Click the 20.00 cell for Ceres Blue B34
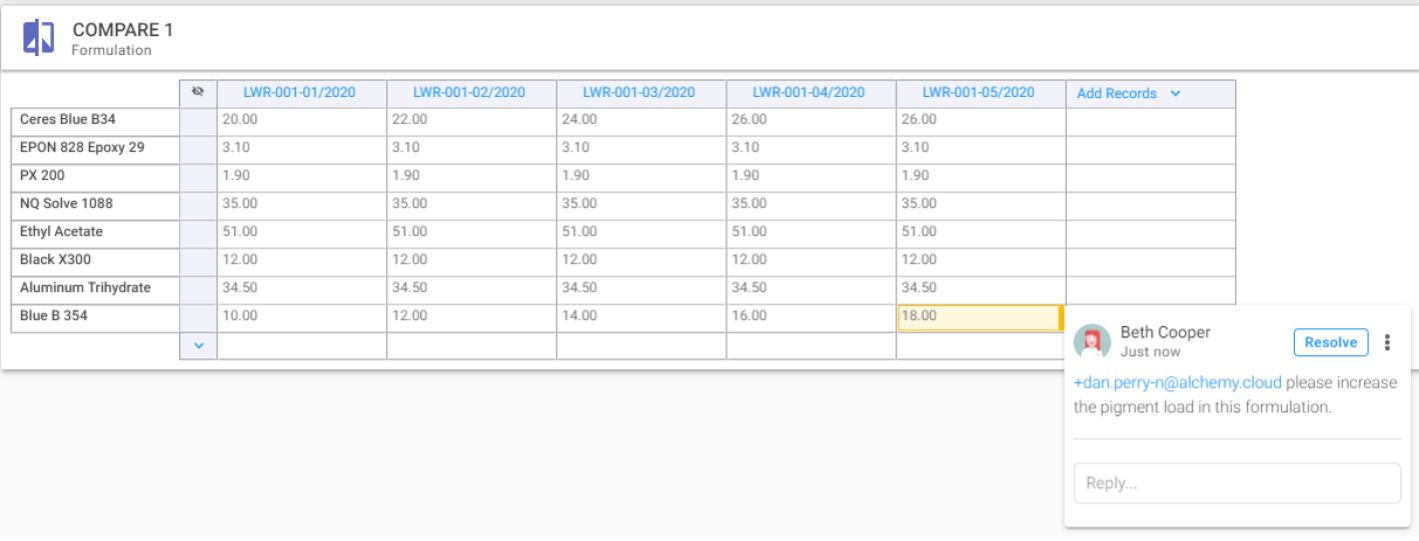 click(x=302, y=120)
